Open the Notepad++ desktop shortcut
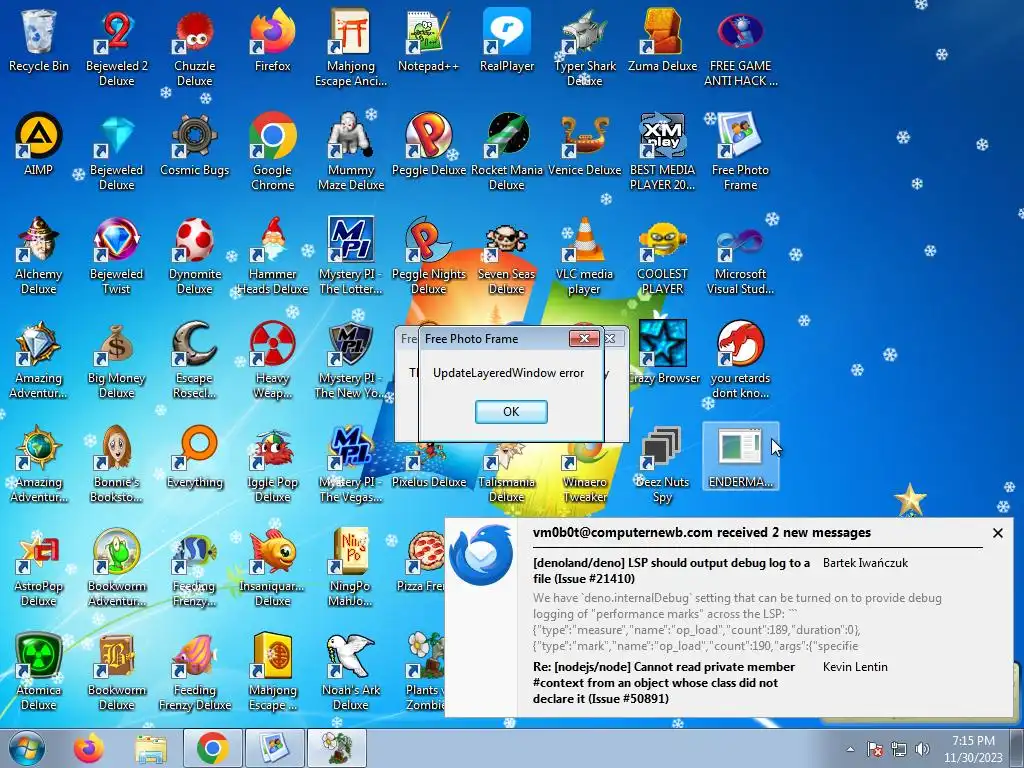 [x=428, y=42]
